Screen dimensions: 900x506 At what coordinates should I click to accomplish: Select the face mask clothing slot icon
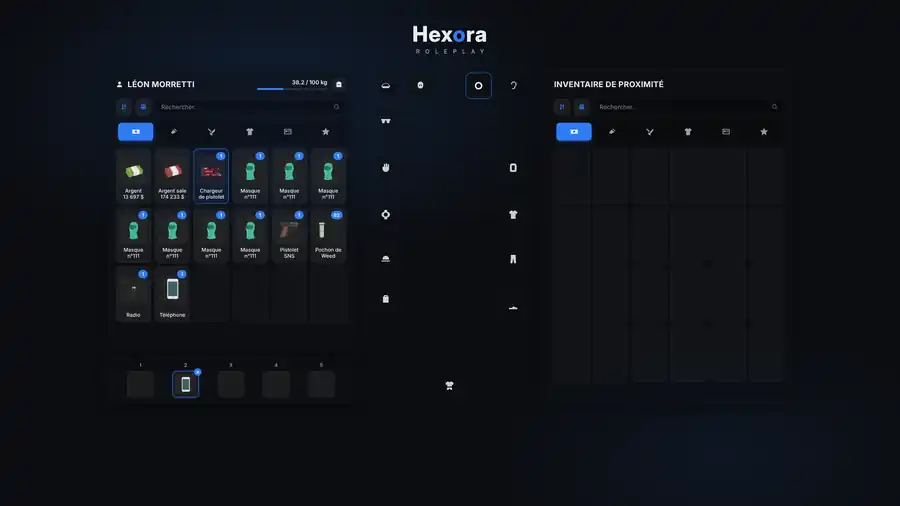[420, 85]
